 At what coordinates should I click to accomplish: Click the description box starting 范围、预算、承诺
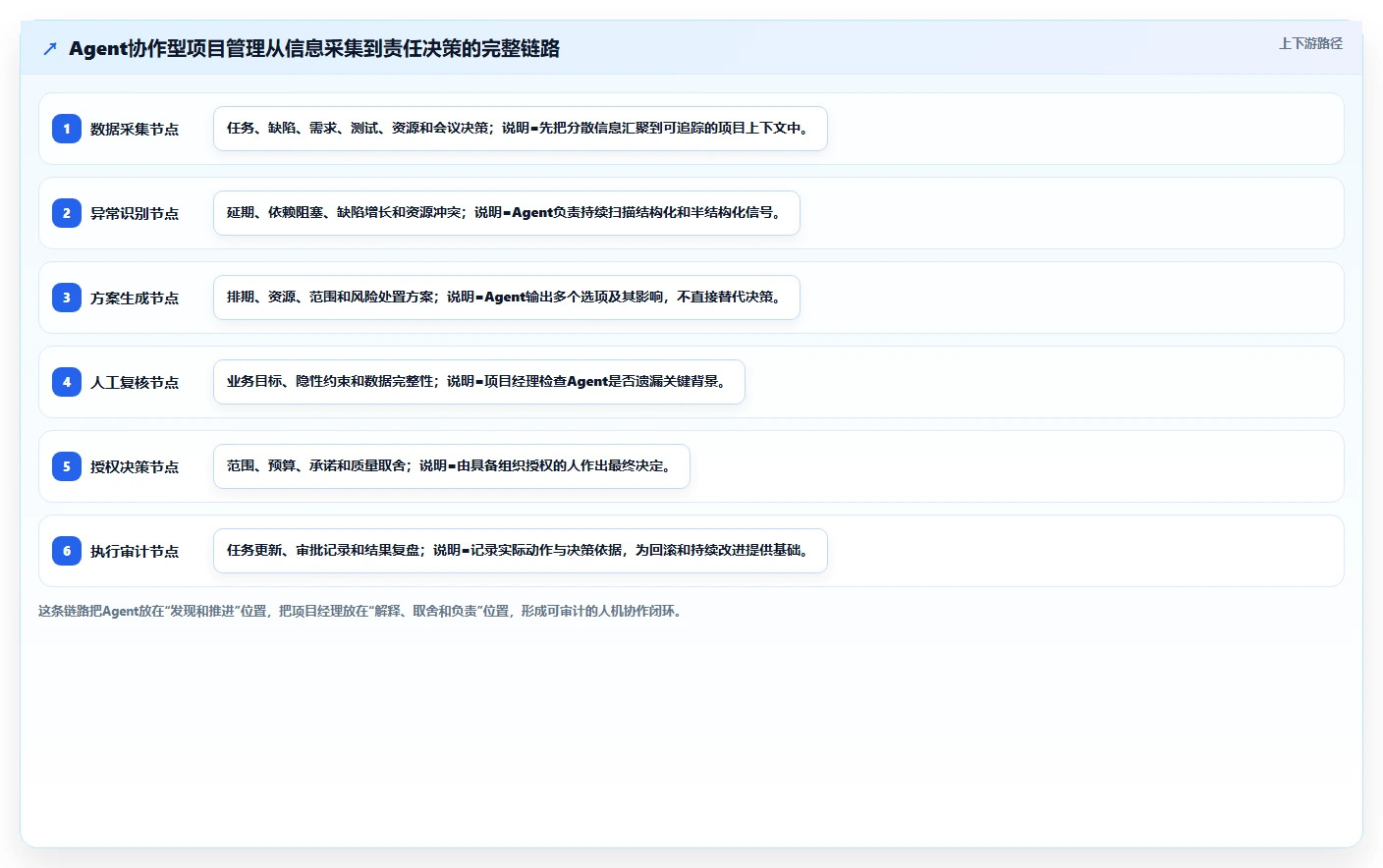[x=452, y=466]
